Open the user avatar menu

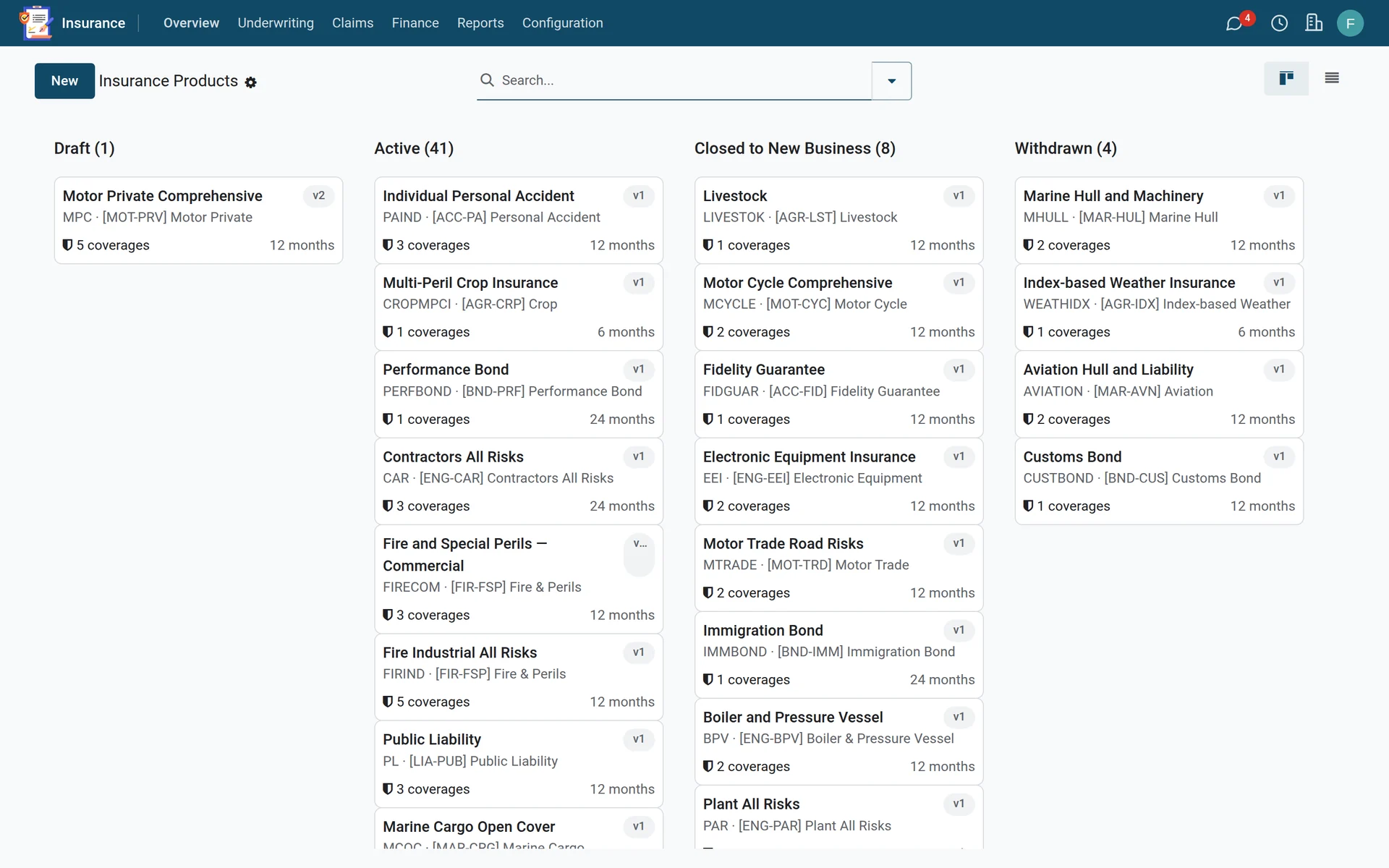[x=1350, y=23]
